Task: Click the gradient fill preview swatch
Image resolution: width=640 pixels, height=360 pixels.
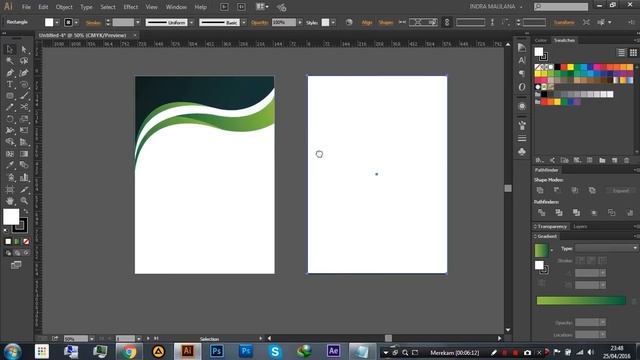Action: click(x=541, y=250)
